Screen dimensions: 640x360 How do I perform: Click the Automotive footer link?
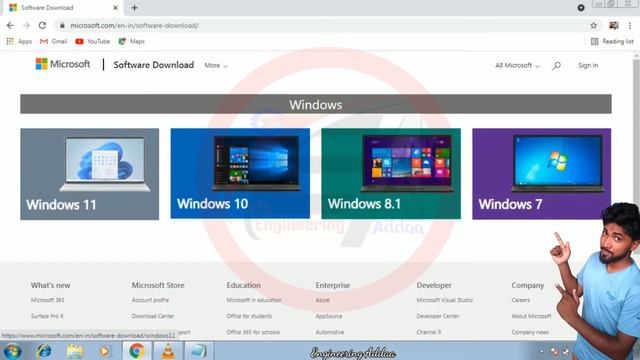pyautogui.click(x=330, y=332)
